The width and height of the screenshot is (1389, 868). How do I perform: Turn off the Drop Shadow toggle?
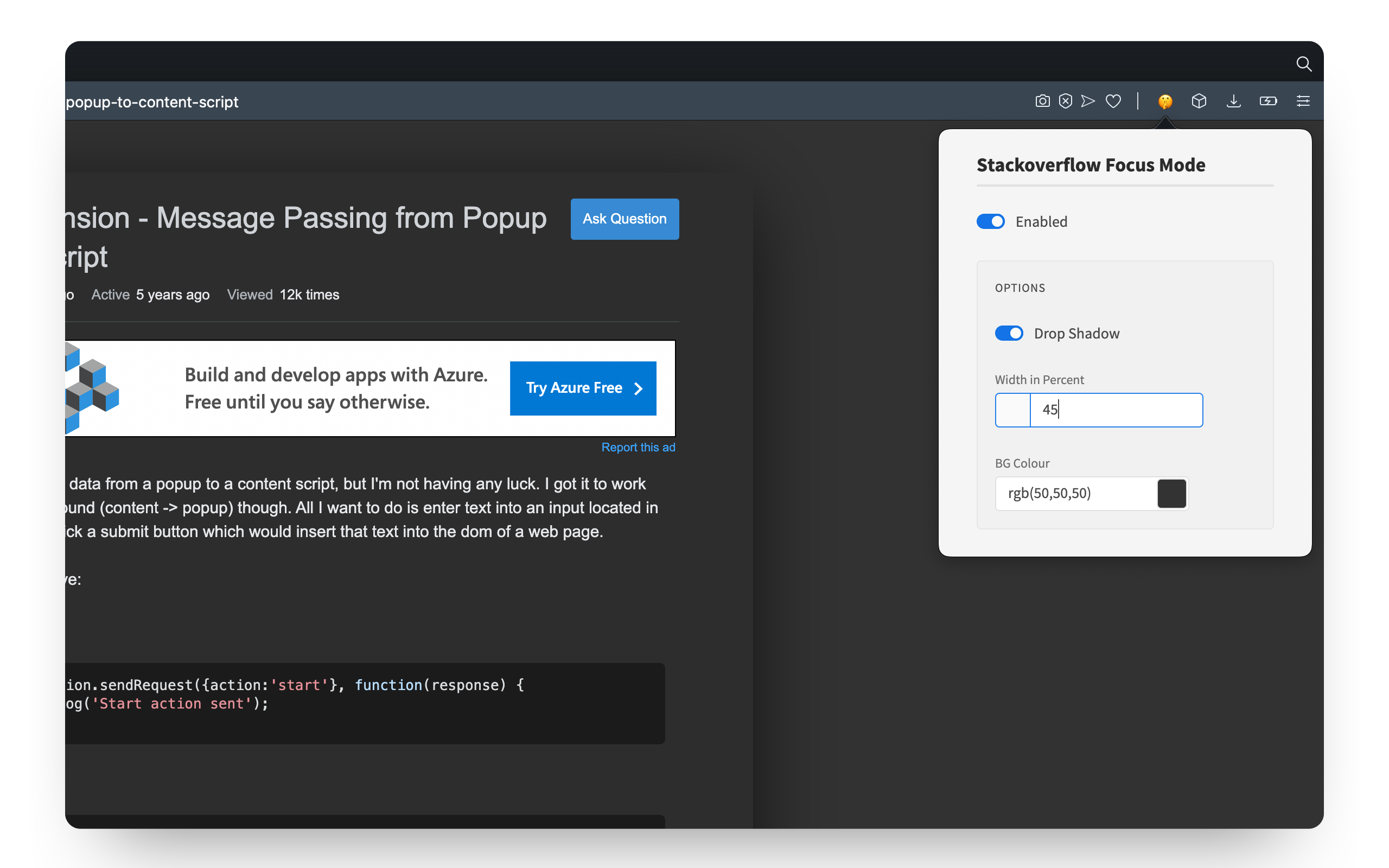tap(1009, 334)
